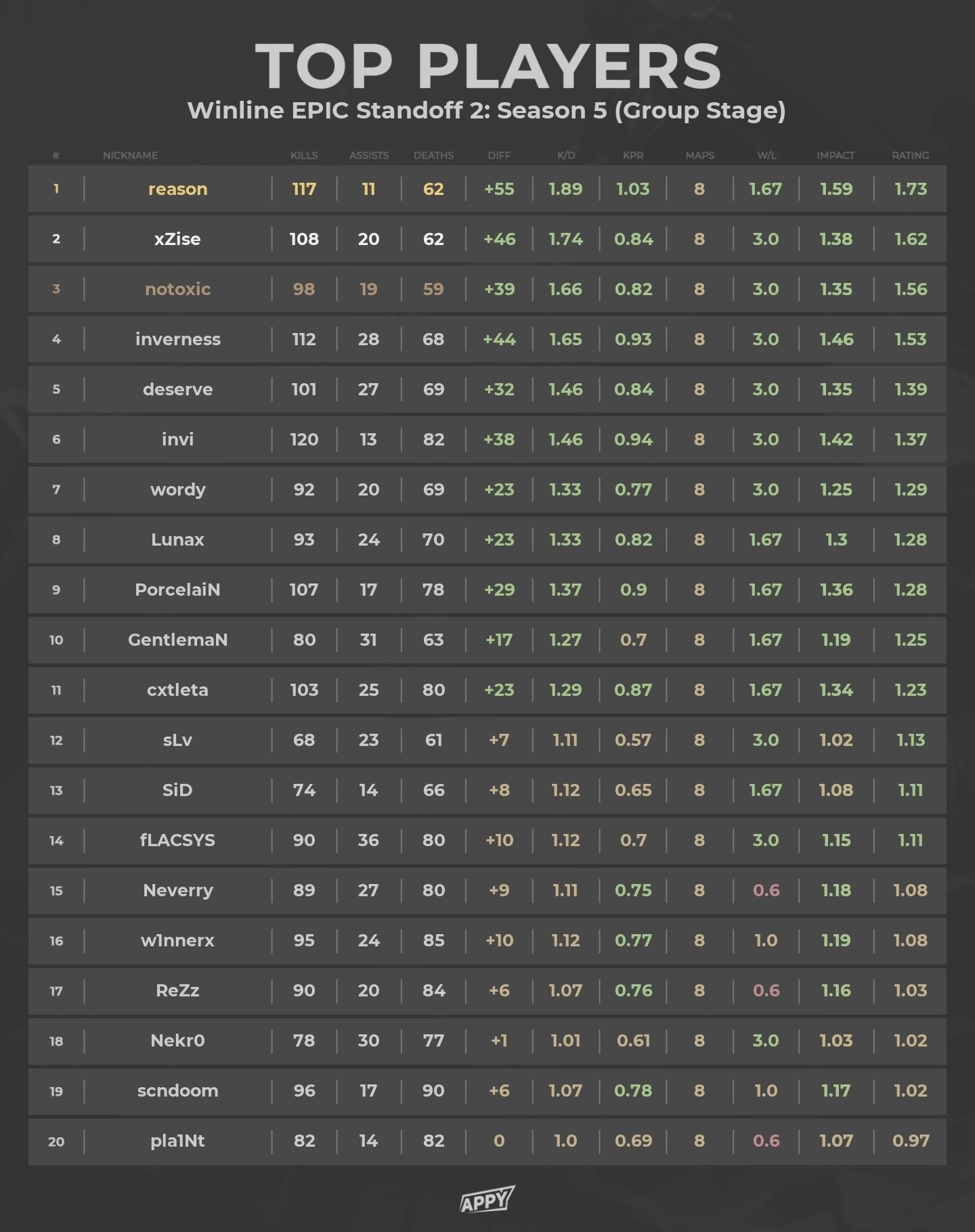Select player nickname notoxic

coord(177,289)
